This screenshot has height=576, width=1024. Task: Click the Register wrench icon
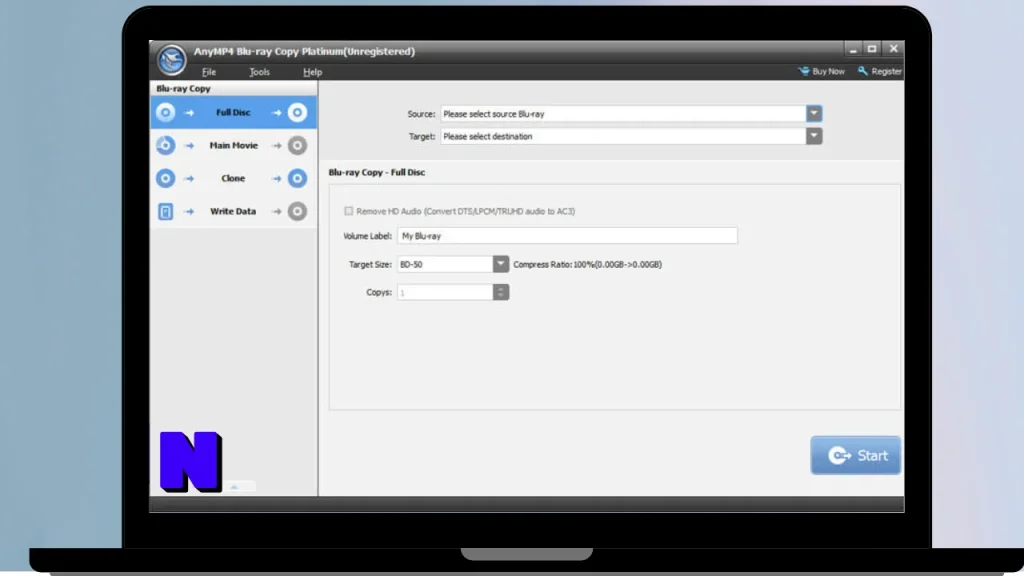[863, 71]
